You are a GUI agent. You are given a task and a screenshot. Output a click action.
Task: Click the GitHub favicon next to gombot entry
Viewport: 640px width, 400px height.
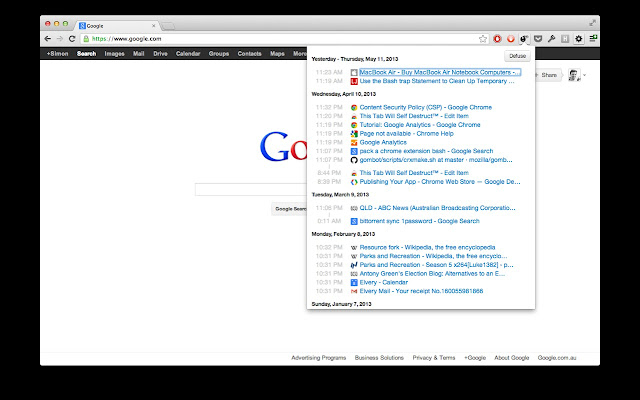(354, 160)
